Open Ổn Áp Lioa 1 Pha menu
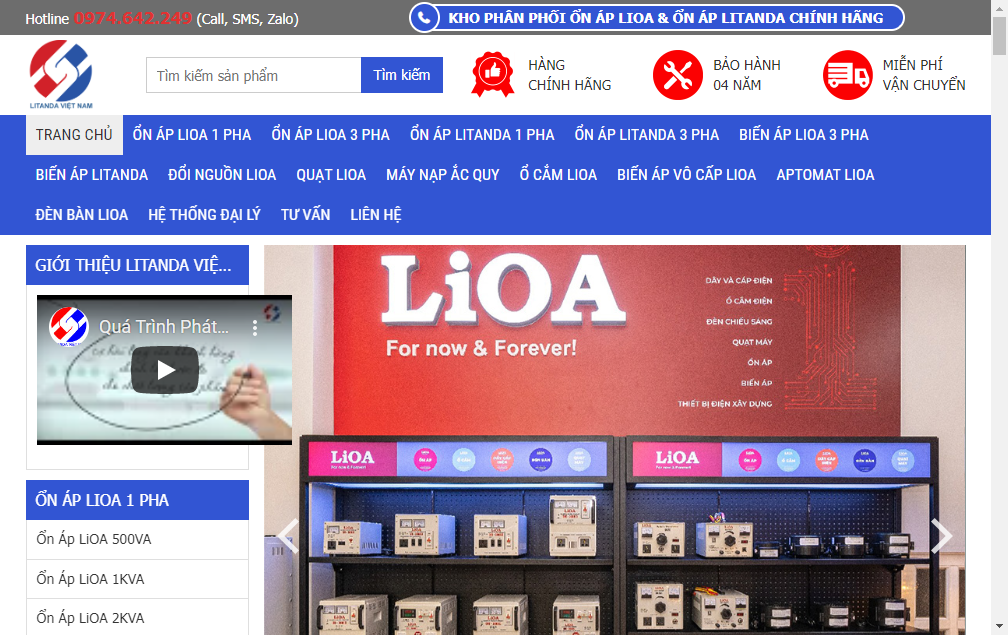Image resolution: width=1008 pixels, height=635 pixels. (x=192, y=135)
